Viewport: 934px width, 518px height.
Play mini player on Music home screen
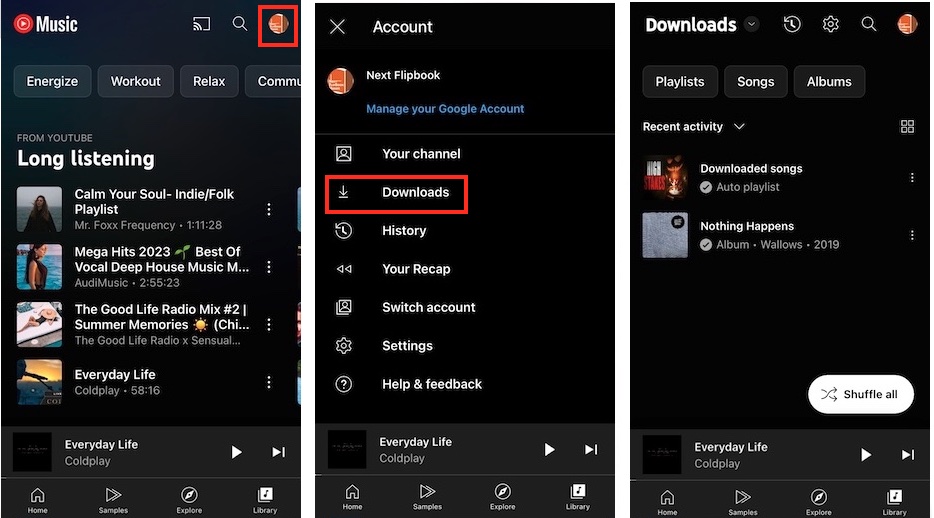(236, 453)
